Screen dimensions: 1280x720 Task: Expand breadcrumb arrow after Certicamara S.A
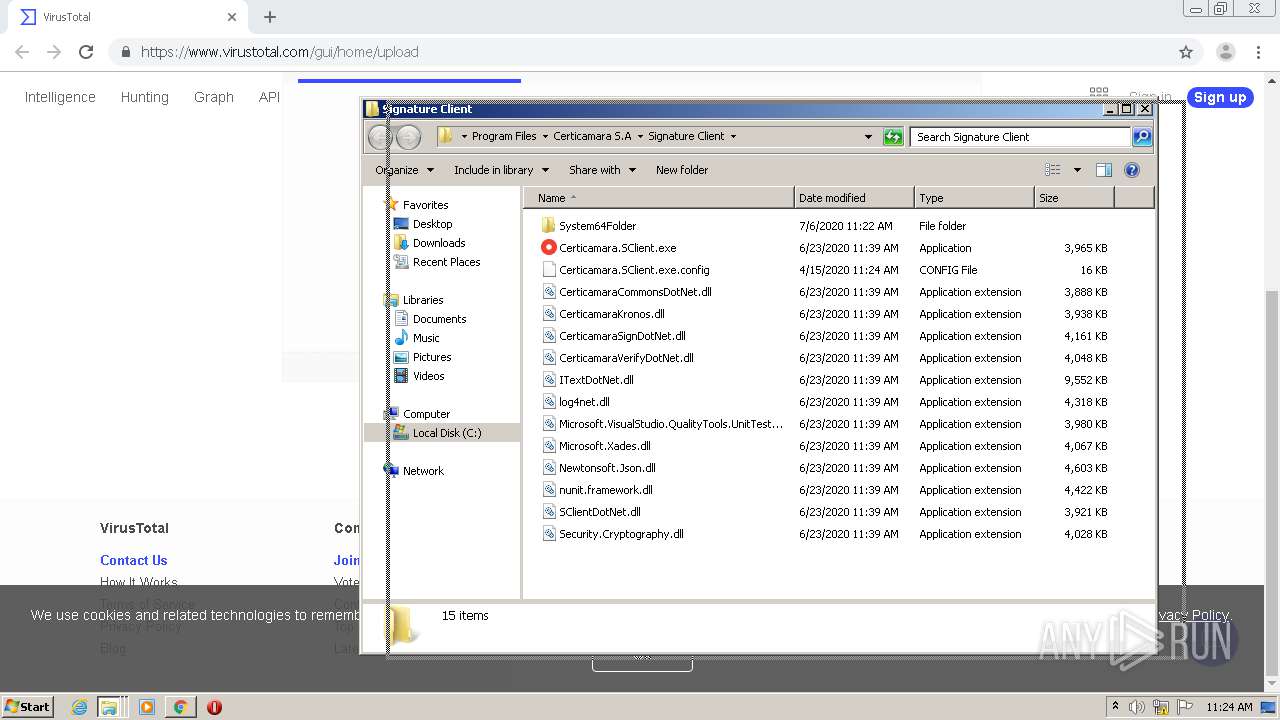[640, 137]
